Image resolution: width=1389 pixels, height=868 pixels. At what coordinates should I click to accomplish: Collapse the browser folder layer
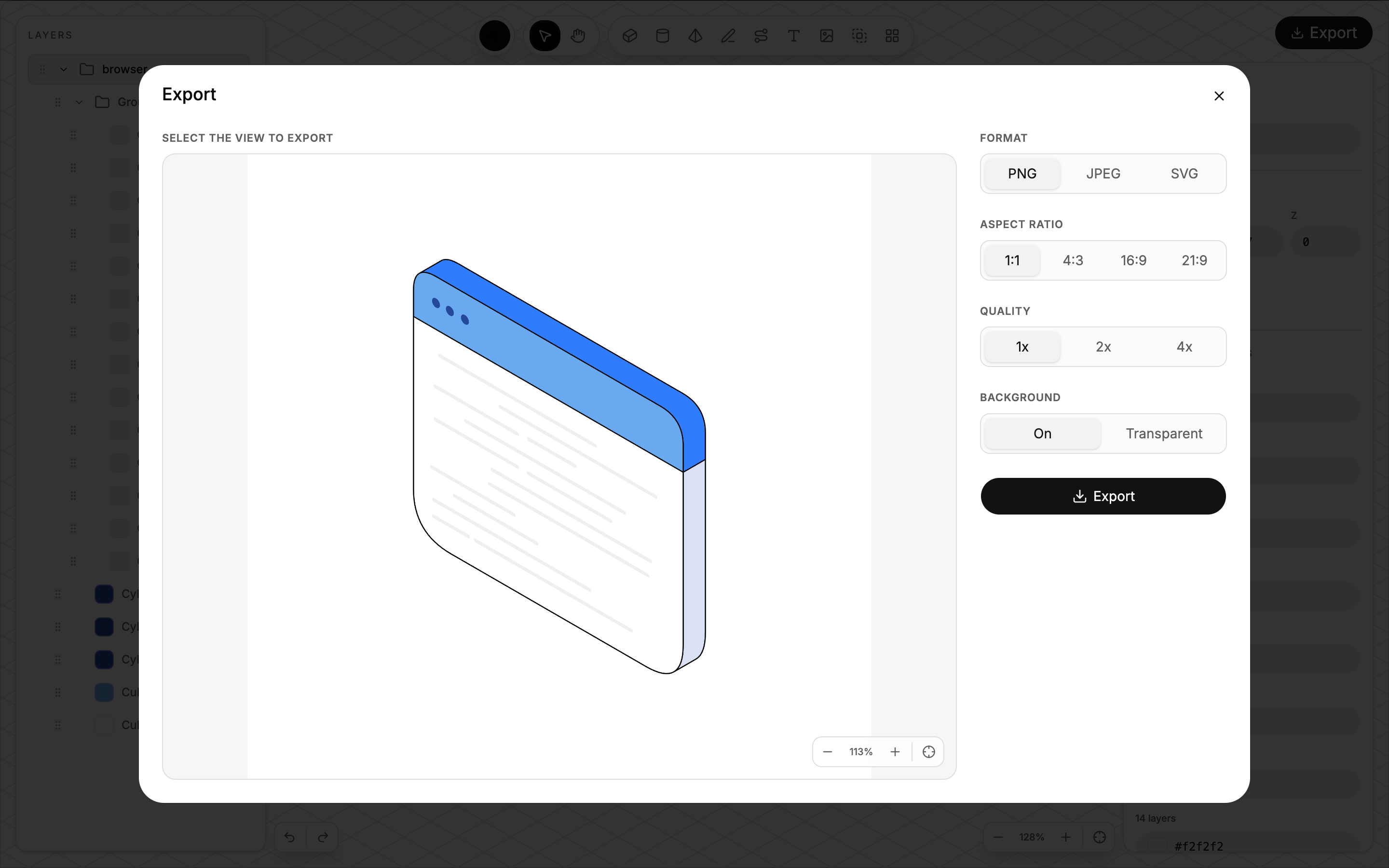tap(64, 69)
